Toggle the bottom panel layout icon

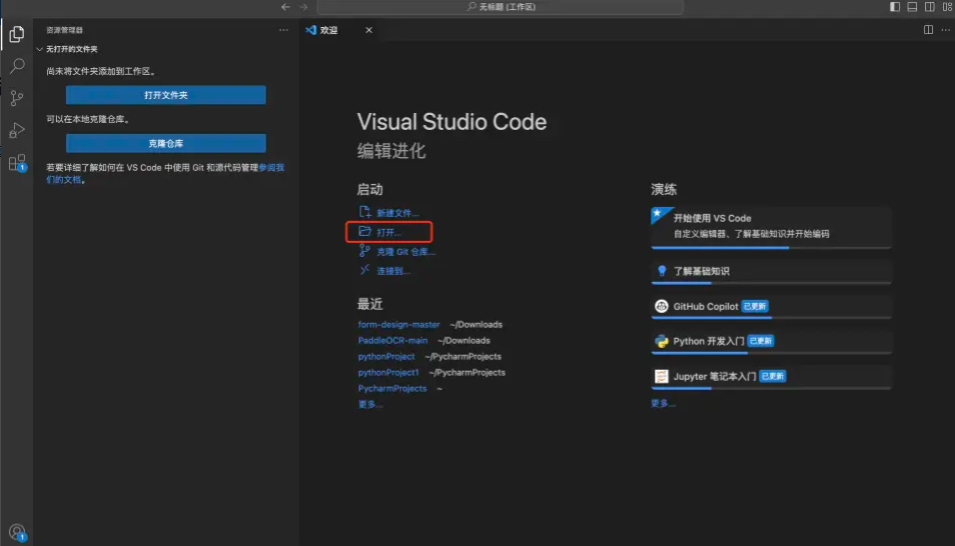click(912, 7)
